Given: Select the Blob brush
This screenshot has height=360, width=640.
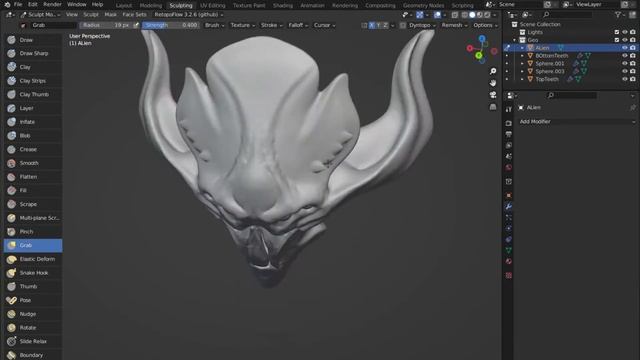Looking at the screenshot, I should (x=33, y=136).
